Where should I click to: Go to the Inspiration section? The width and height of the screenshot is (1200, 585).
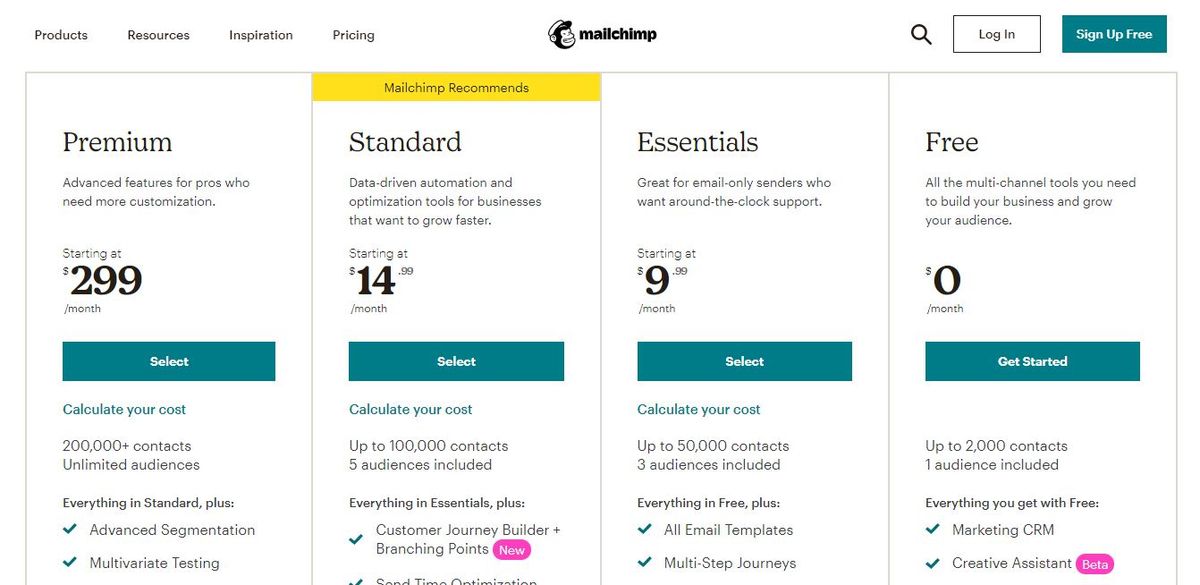coord(260,35)
